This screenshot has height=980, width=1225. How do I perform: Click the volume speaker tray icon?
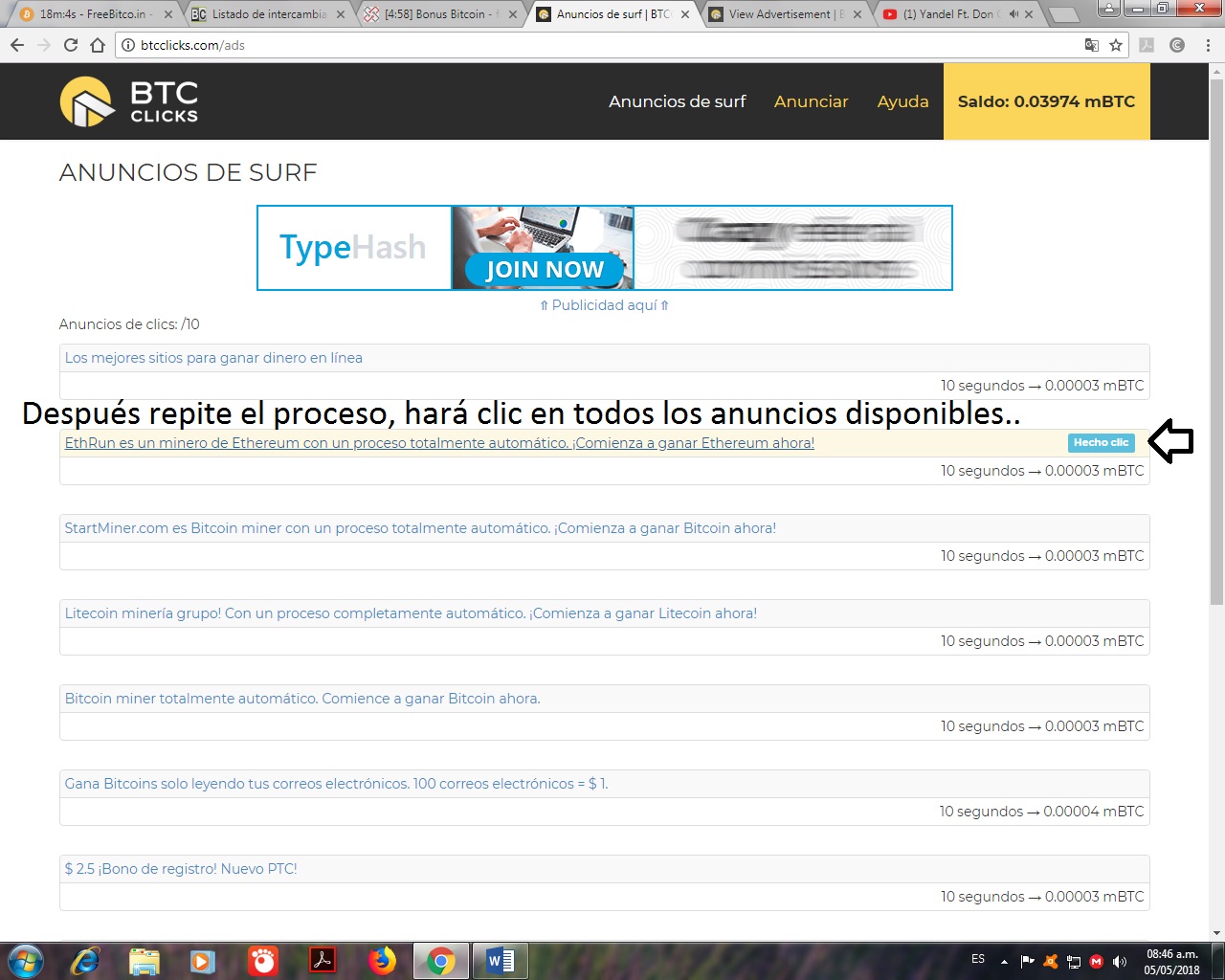tap(1120, 961)
